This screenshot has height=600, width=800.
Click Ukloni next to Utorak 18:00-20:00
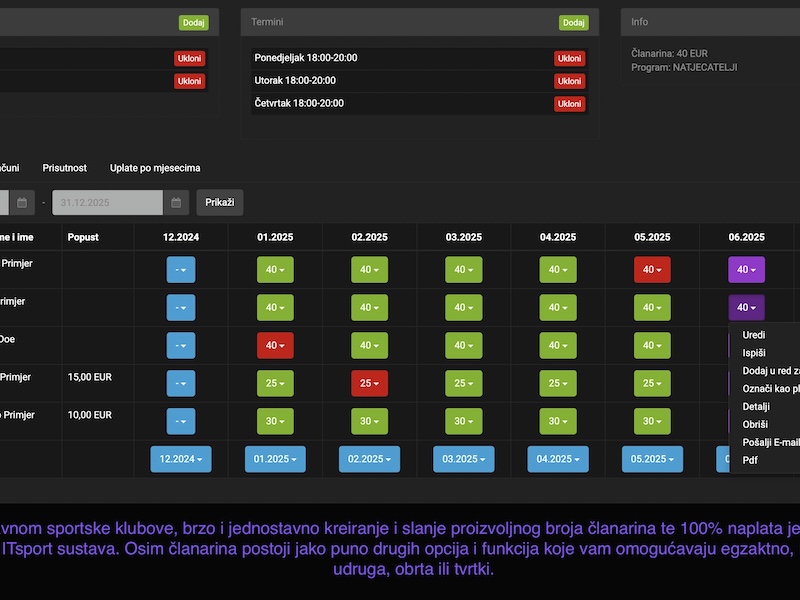pos(569,81)
